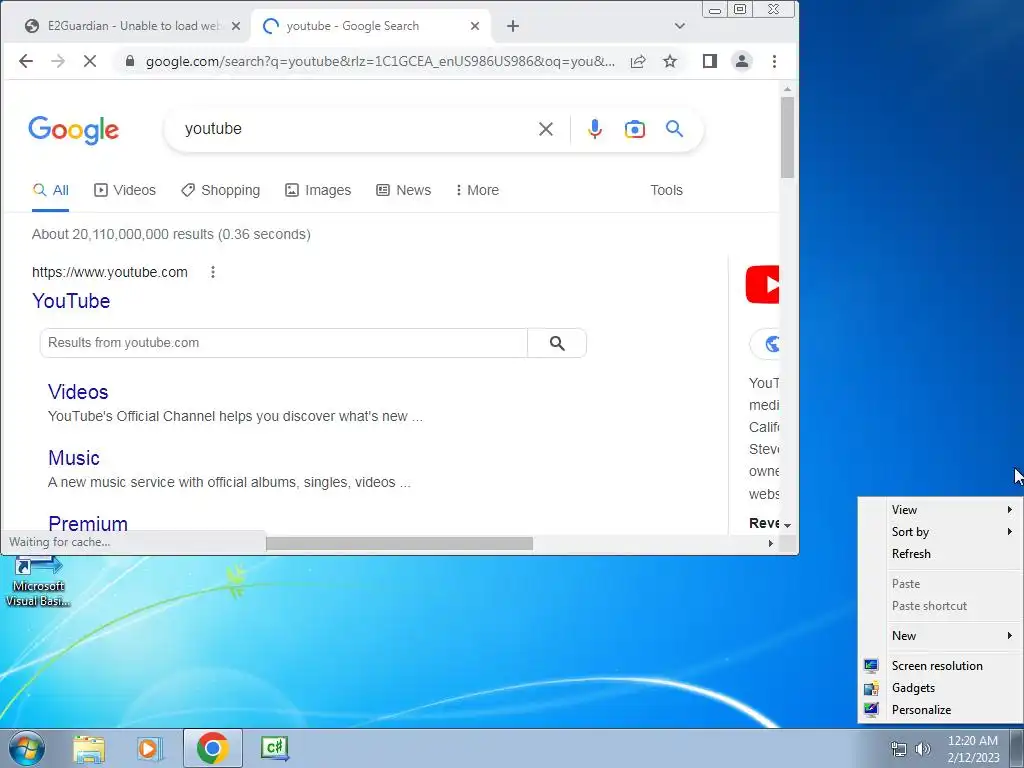Share this page using the share icon

coord(638,61)
